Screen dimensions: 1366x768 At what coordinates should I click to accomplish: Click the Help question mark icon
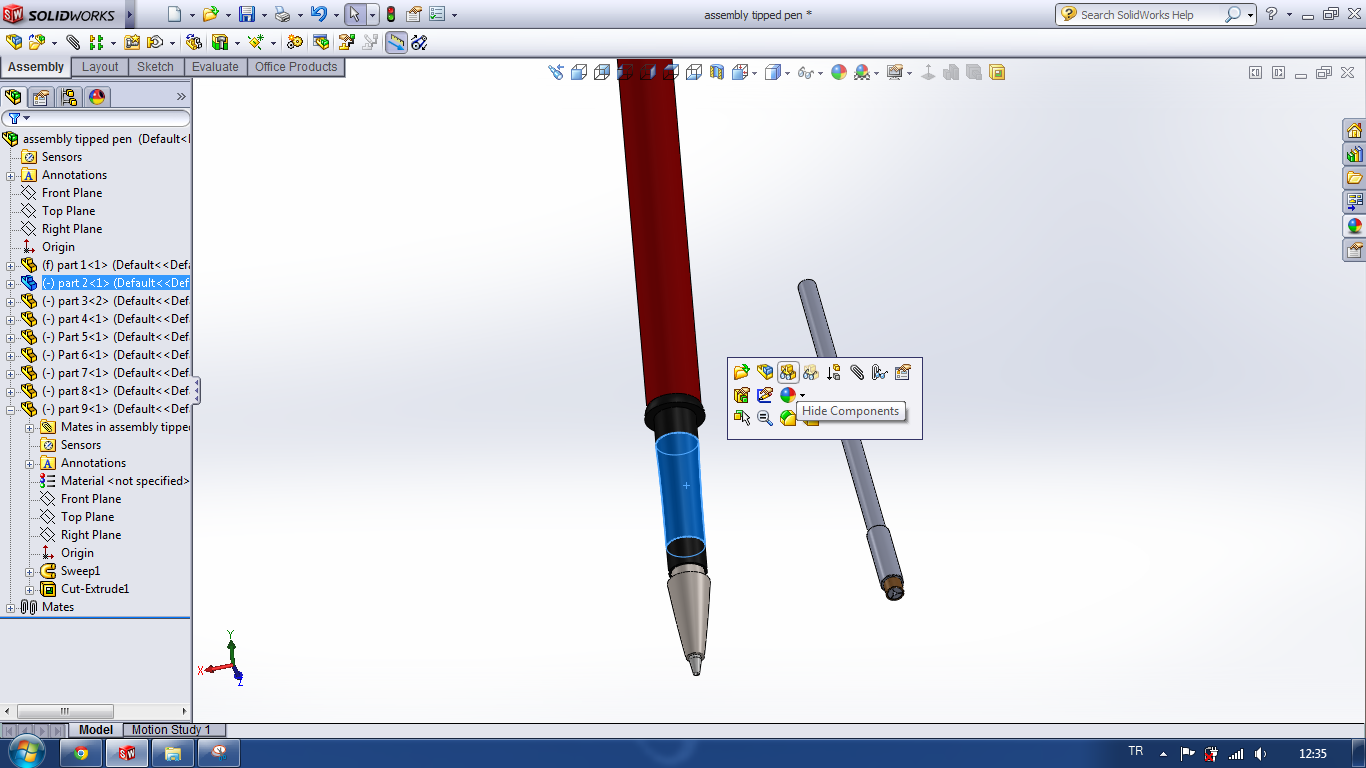[x=1271, y=14]
